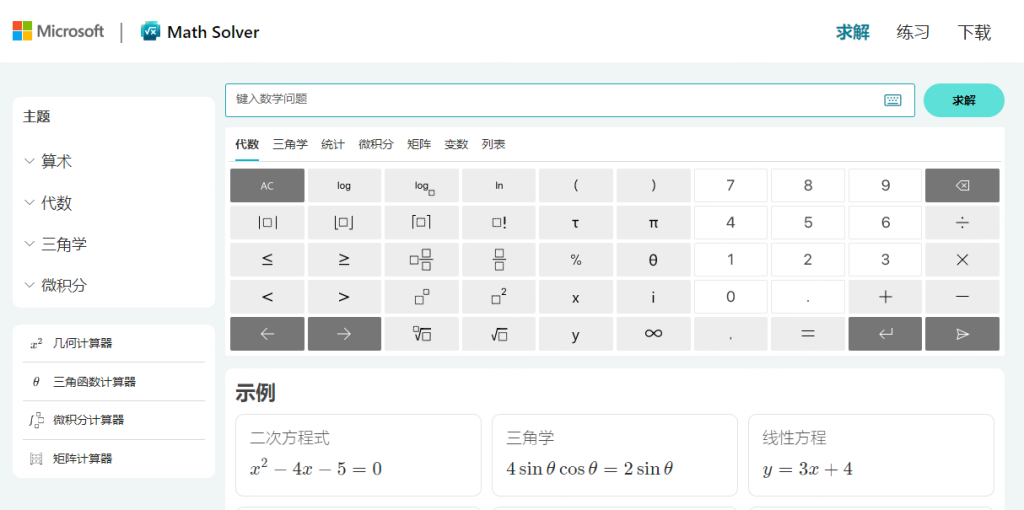Insert simple fraction template key
Image resolution: width=1024 pixels, height=510 pixels.
[499, 260]
